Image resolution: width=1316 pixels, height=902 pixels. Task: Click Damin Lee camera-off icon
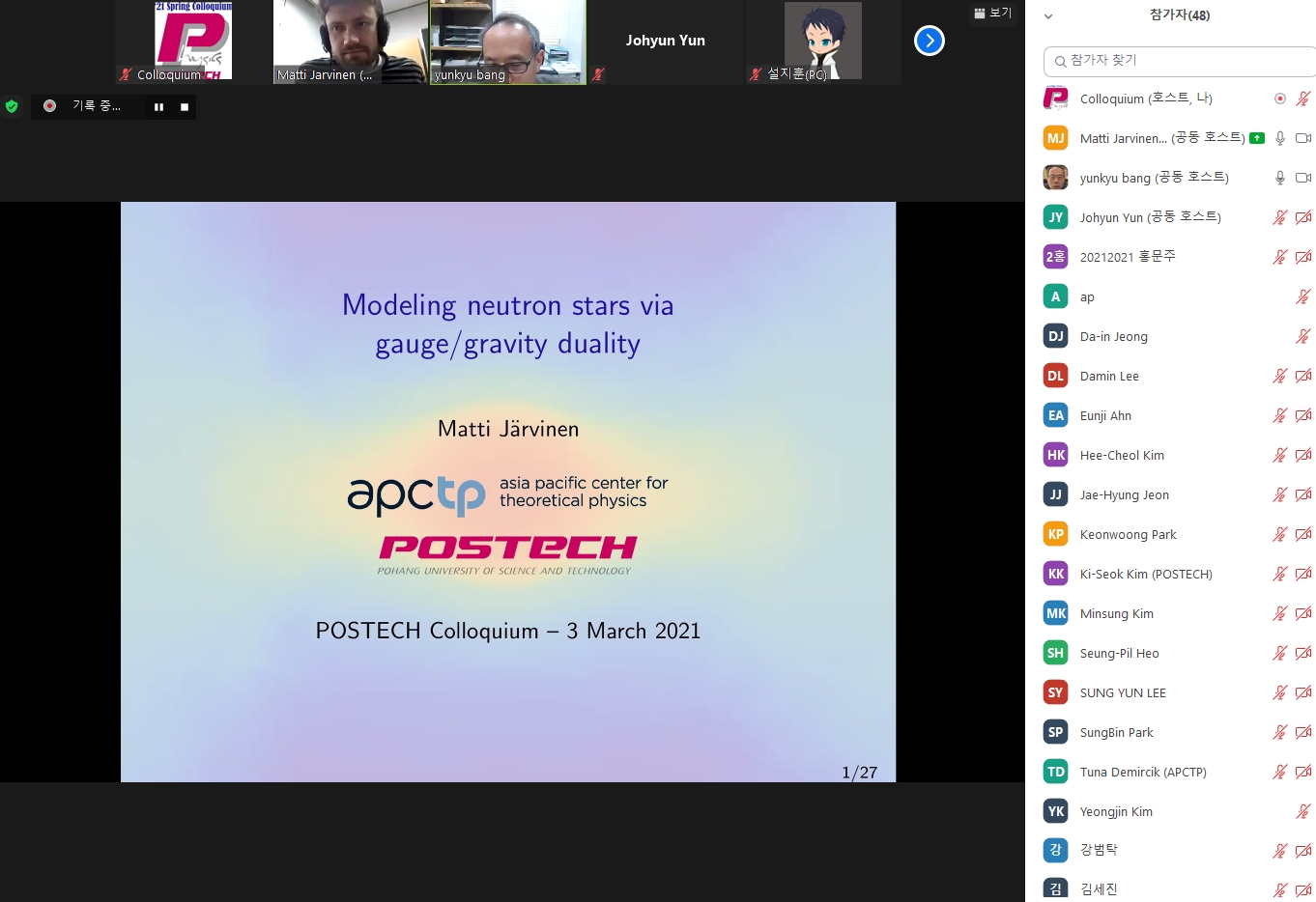tap(1303, 376)
